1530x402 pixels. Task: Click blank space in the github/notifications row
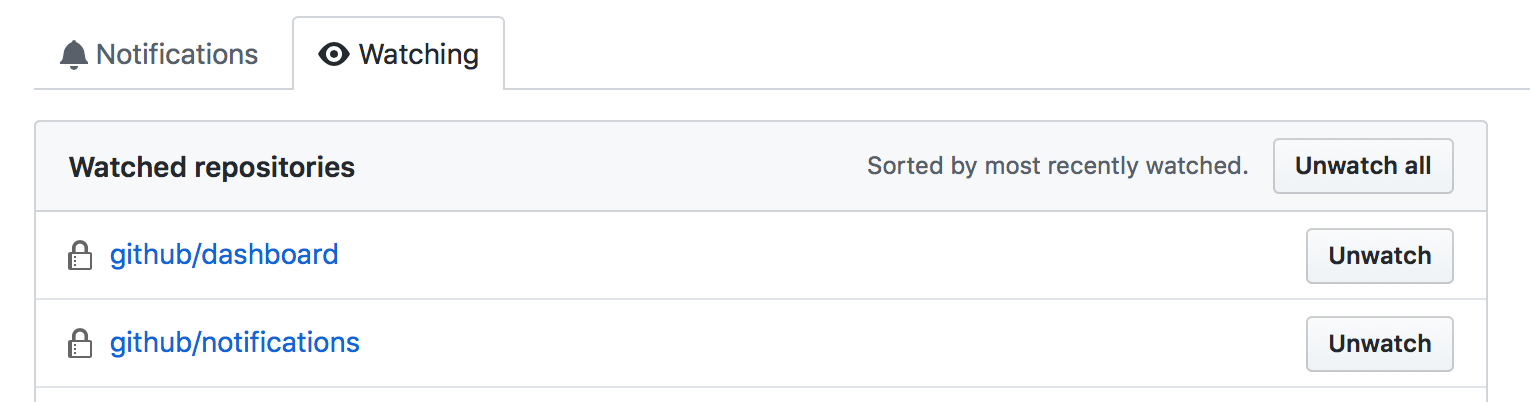(x=800, y=344)
